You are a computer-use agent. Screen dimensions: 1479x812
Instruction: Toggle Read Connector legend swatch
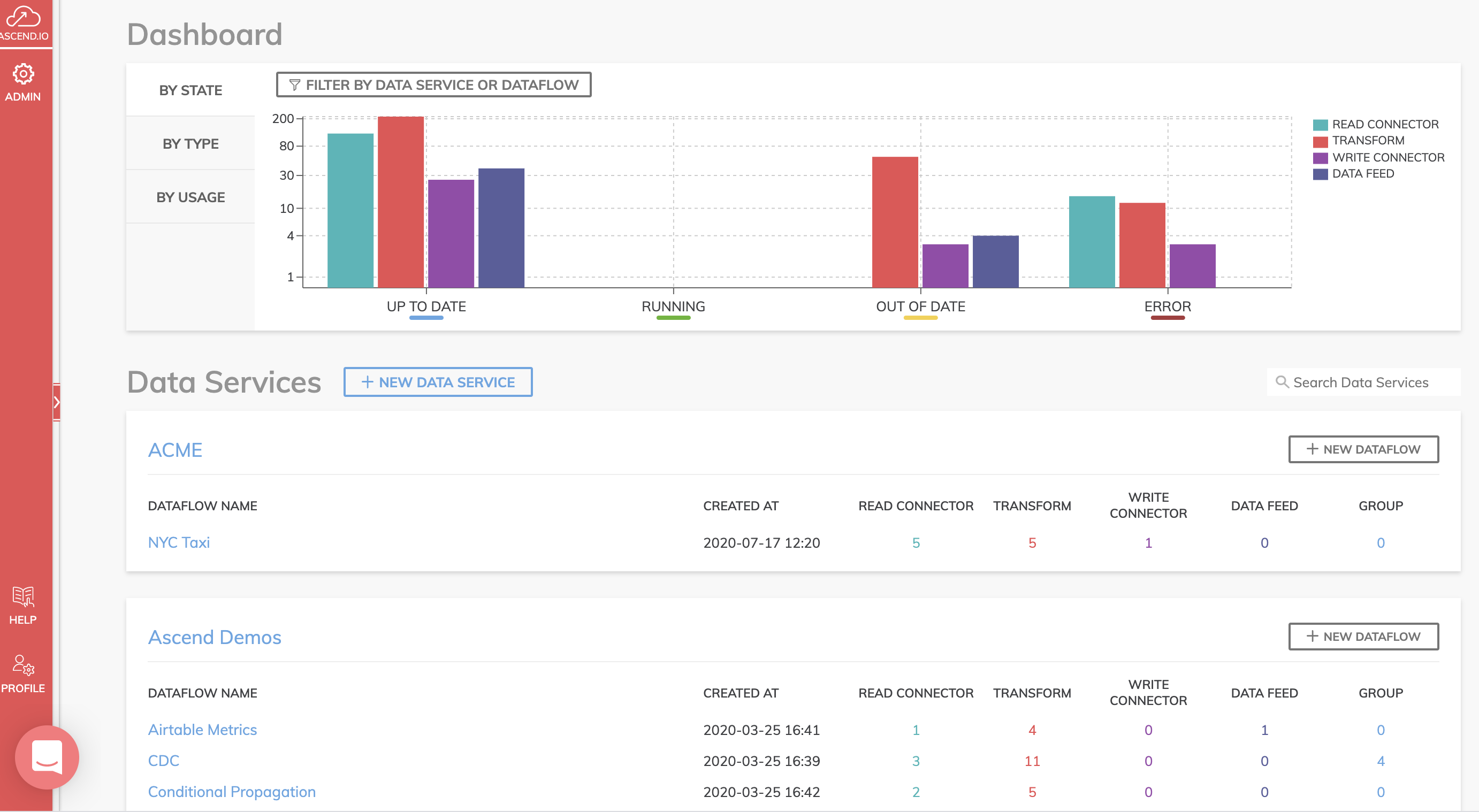tap(1320, 125)
